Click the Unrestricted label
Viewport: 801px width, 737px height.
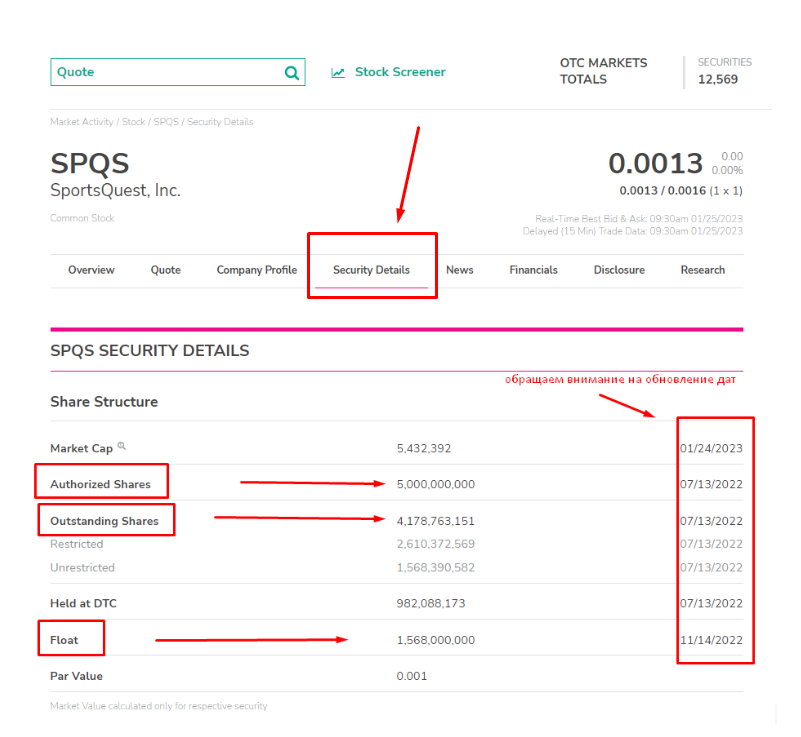point(82,567)
